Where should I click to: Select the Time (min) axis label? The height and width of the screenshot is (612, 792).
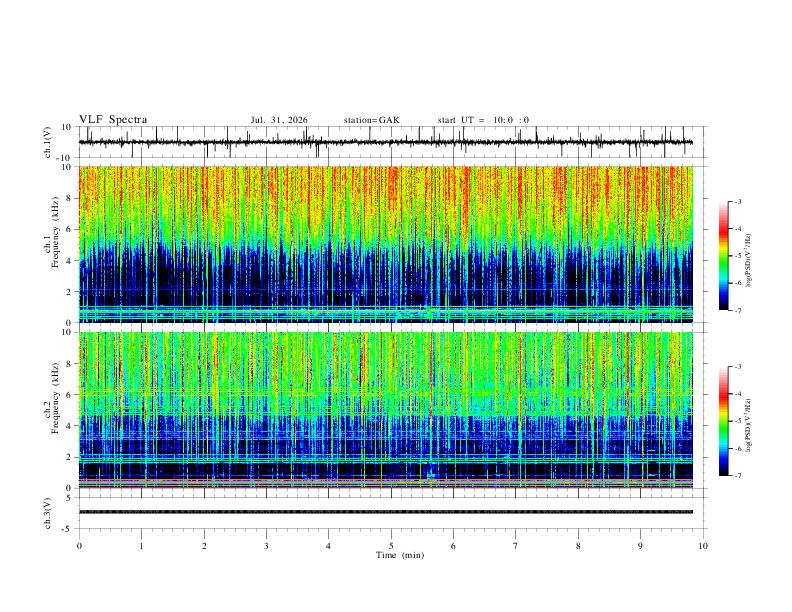tap(400, 555)
